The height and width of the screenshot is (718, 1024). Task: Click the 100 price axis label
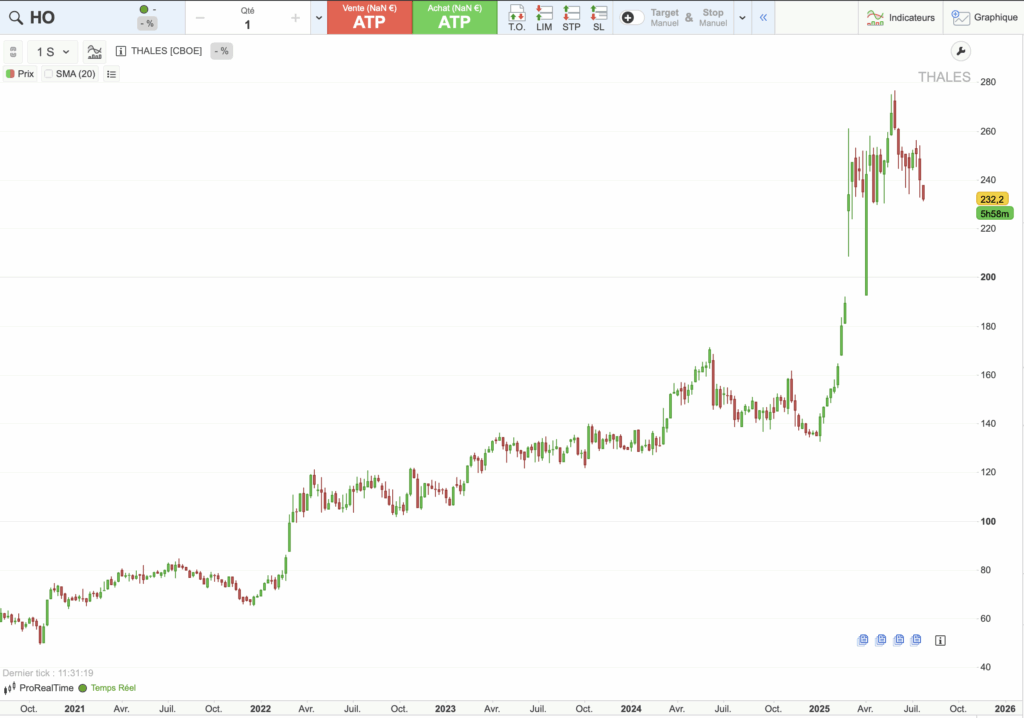[988, 521]
